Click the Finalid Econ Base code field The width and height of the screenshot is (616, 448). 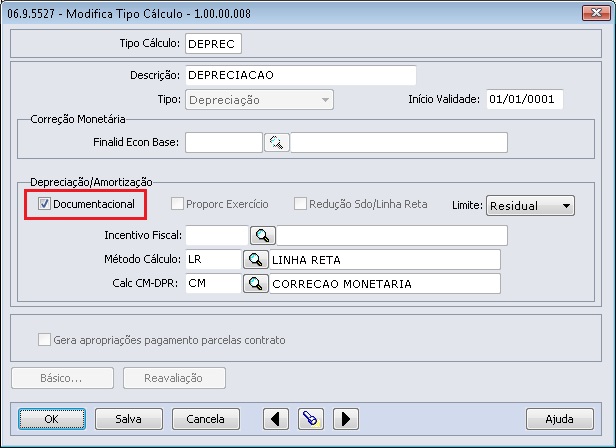224,142
